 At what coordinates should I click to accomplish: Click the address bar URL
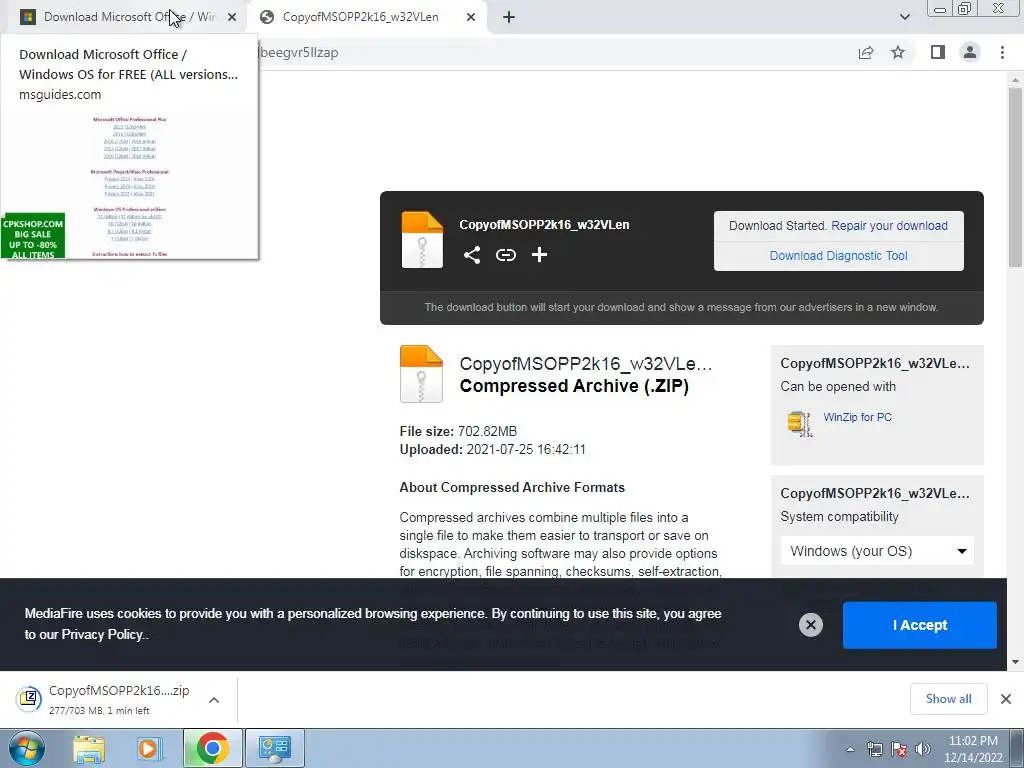pyautogui.click(x=299, y=53)
